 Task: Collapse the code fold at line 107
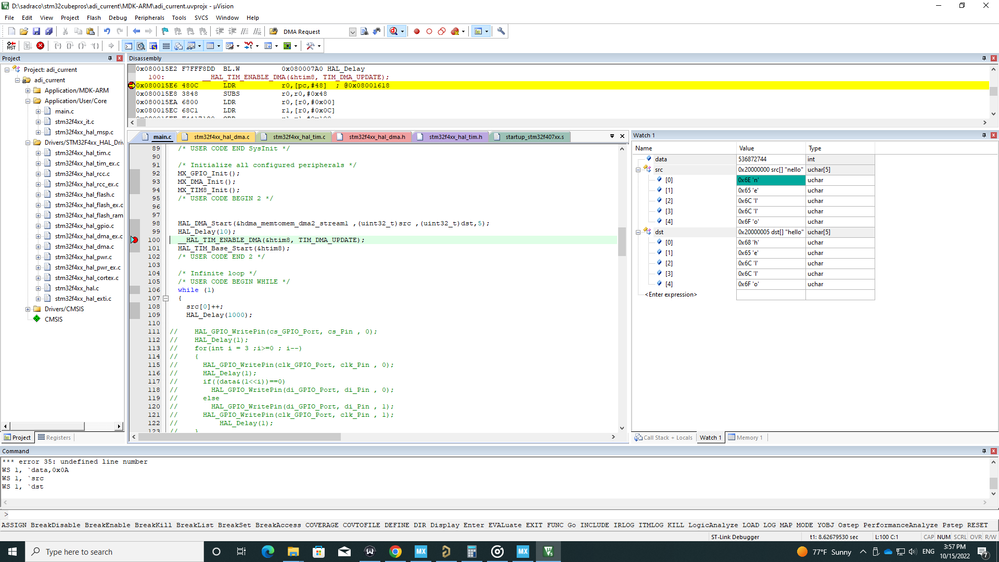pyautogui.click(x=166, y=298)
